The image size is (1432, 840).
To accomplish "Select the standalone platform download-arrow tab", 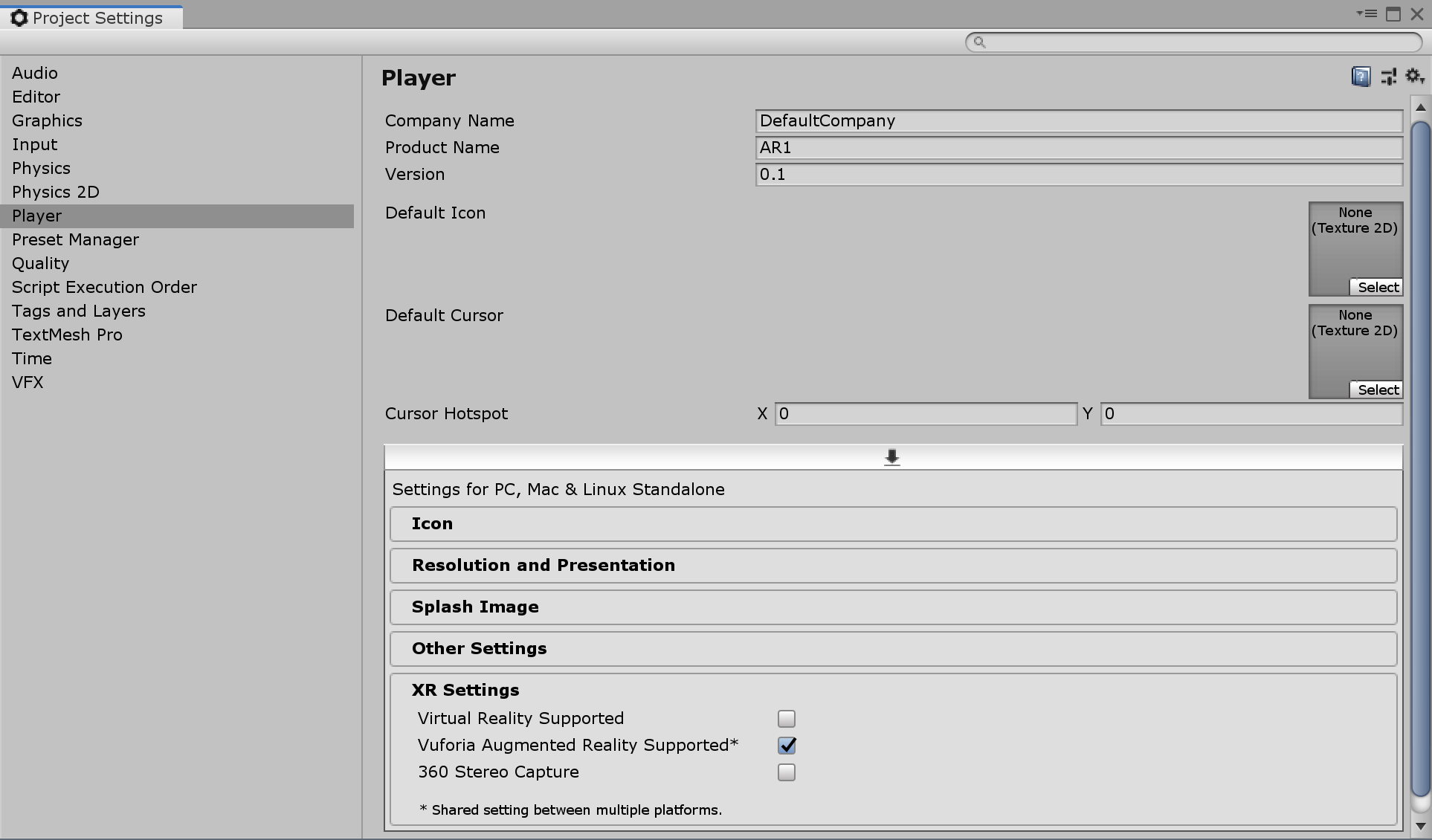I will pos(892,457).
